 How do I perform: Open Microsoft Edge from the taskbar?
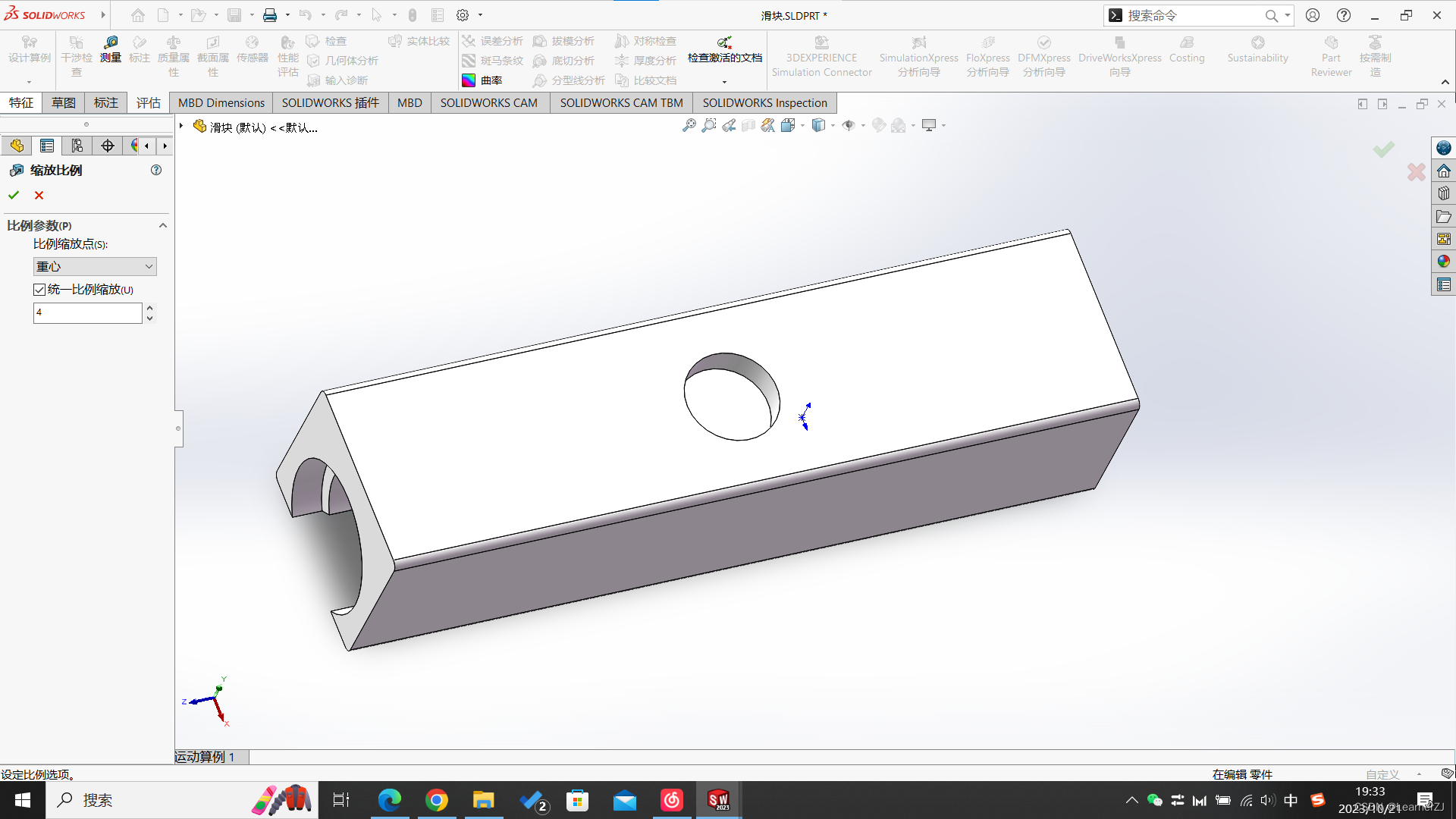coord(390,800)
